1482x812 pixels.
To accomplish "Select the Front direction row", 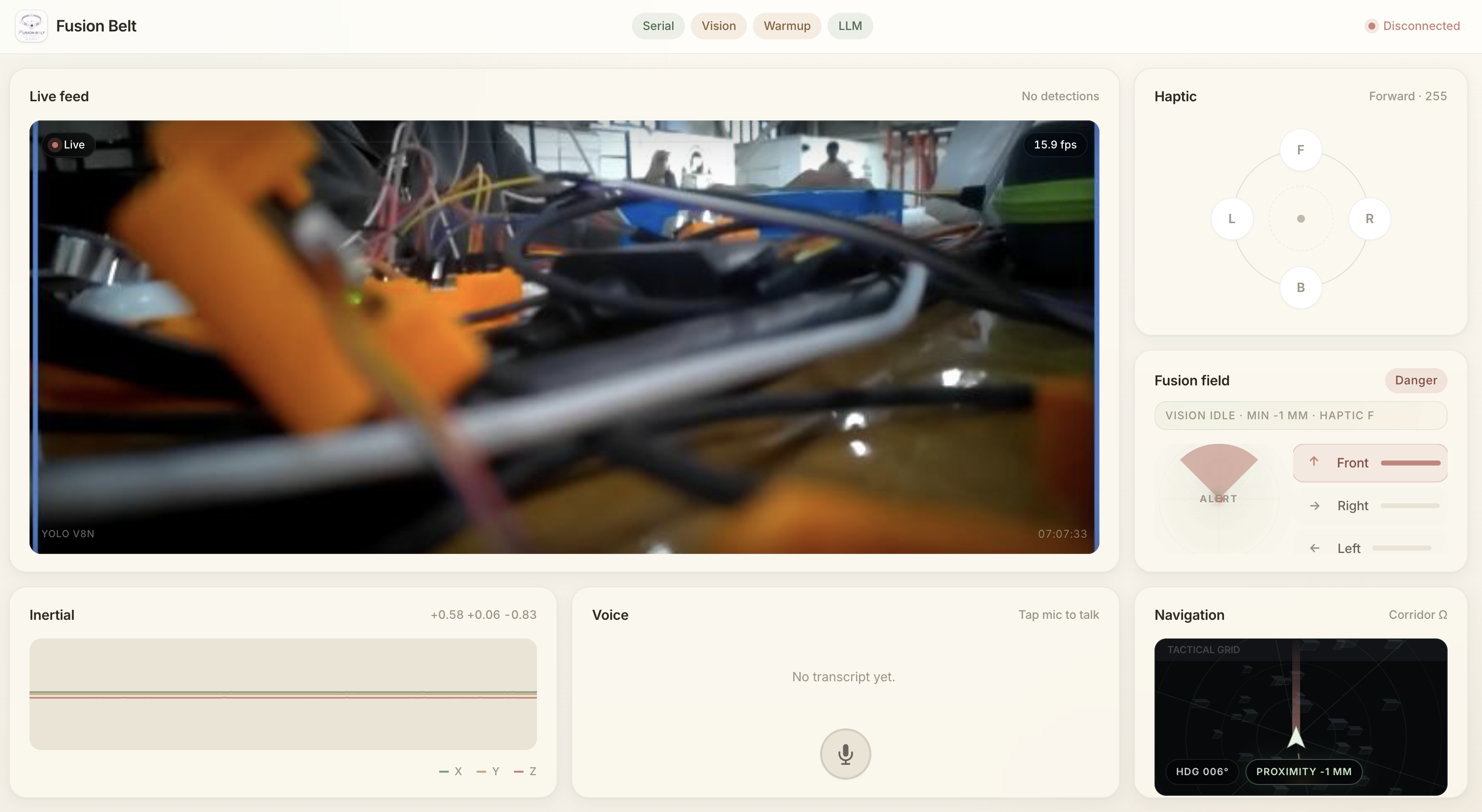I will tap(1369, 463).
